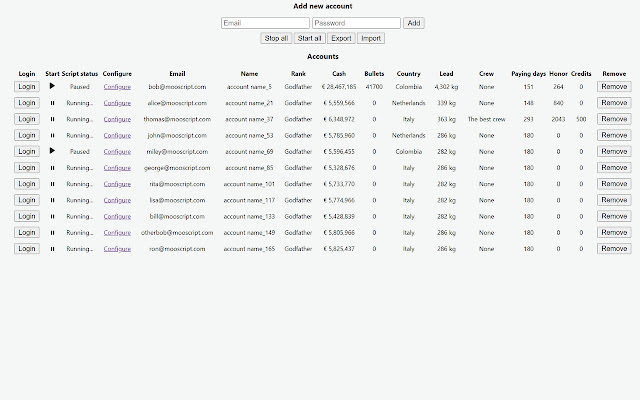Remove the thomas@mooscript.com account
The image size is (640, 400).
click(x=614, y=119)
